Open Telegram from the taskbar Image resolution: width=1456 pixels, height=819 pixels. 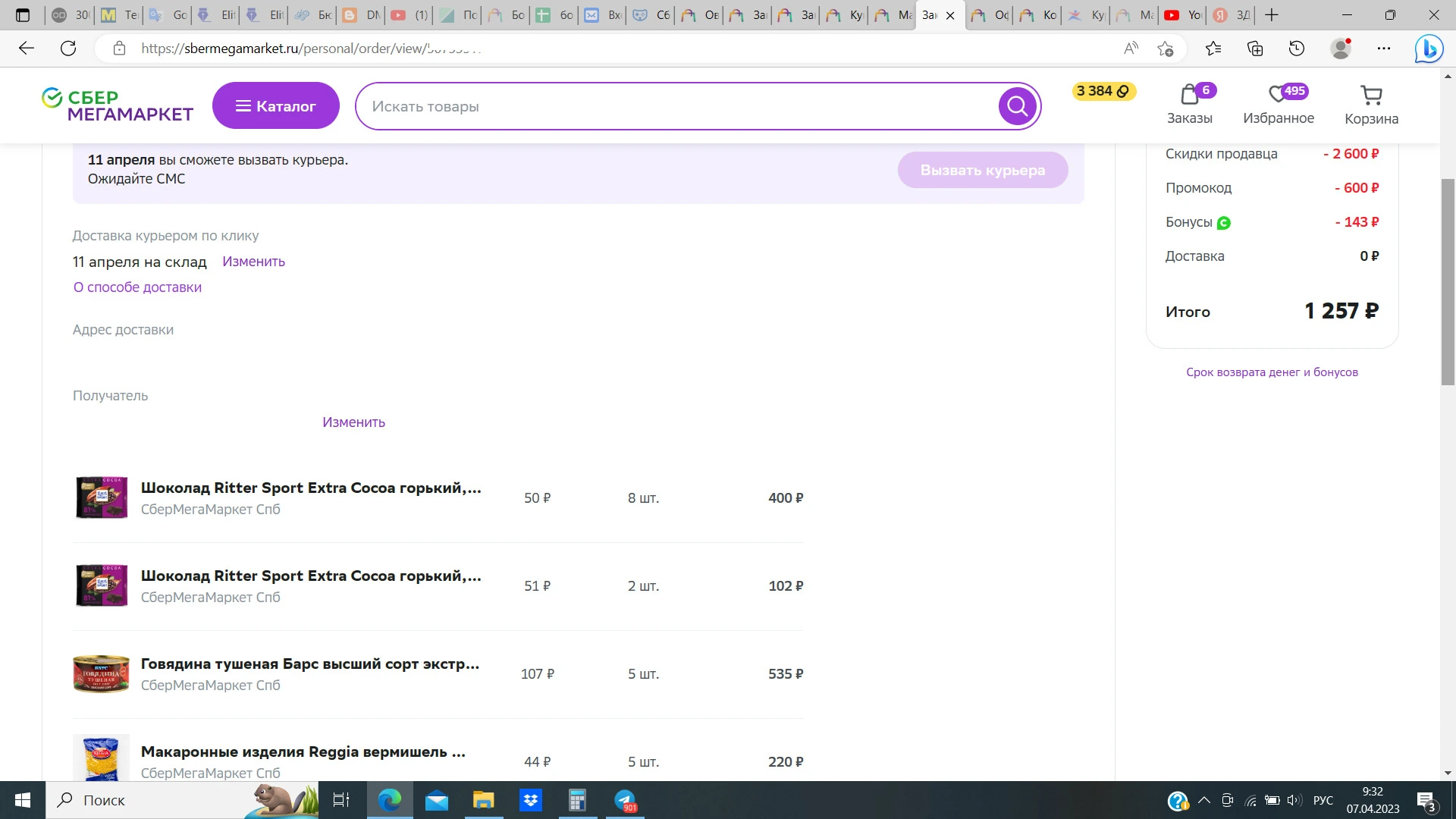click(x=625, y=800)
